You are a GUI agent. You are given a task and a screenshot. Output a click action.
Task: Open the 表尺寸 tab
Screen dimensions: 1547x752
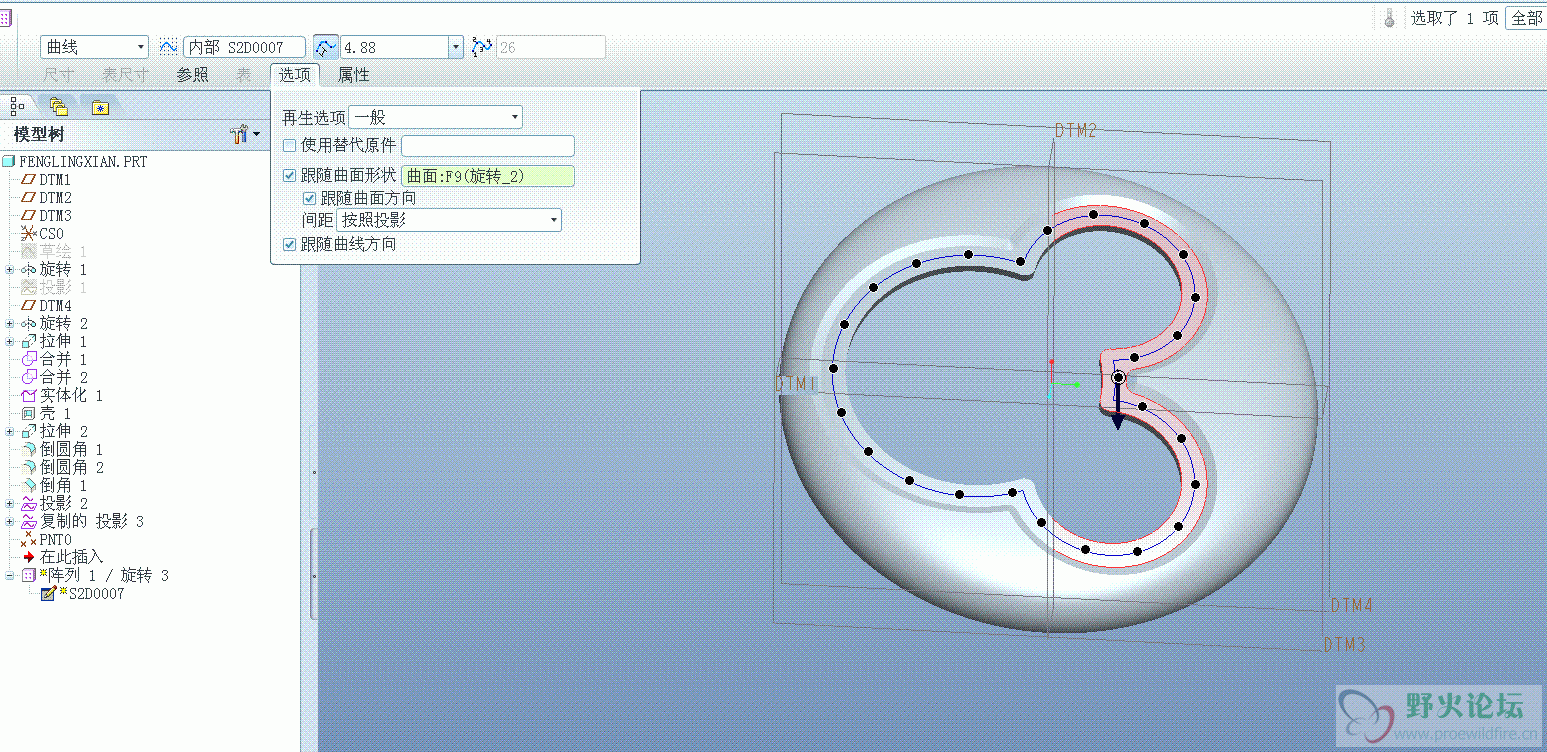pos(126,75)
